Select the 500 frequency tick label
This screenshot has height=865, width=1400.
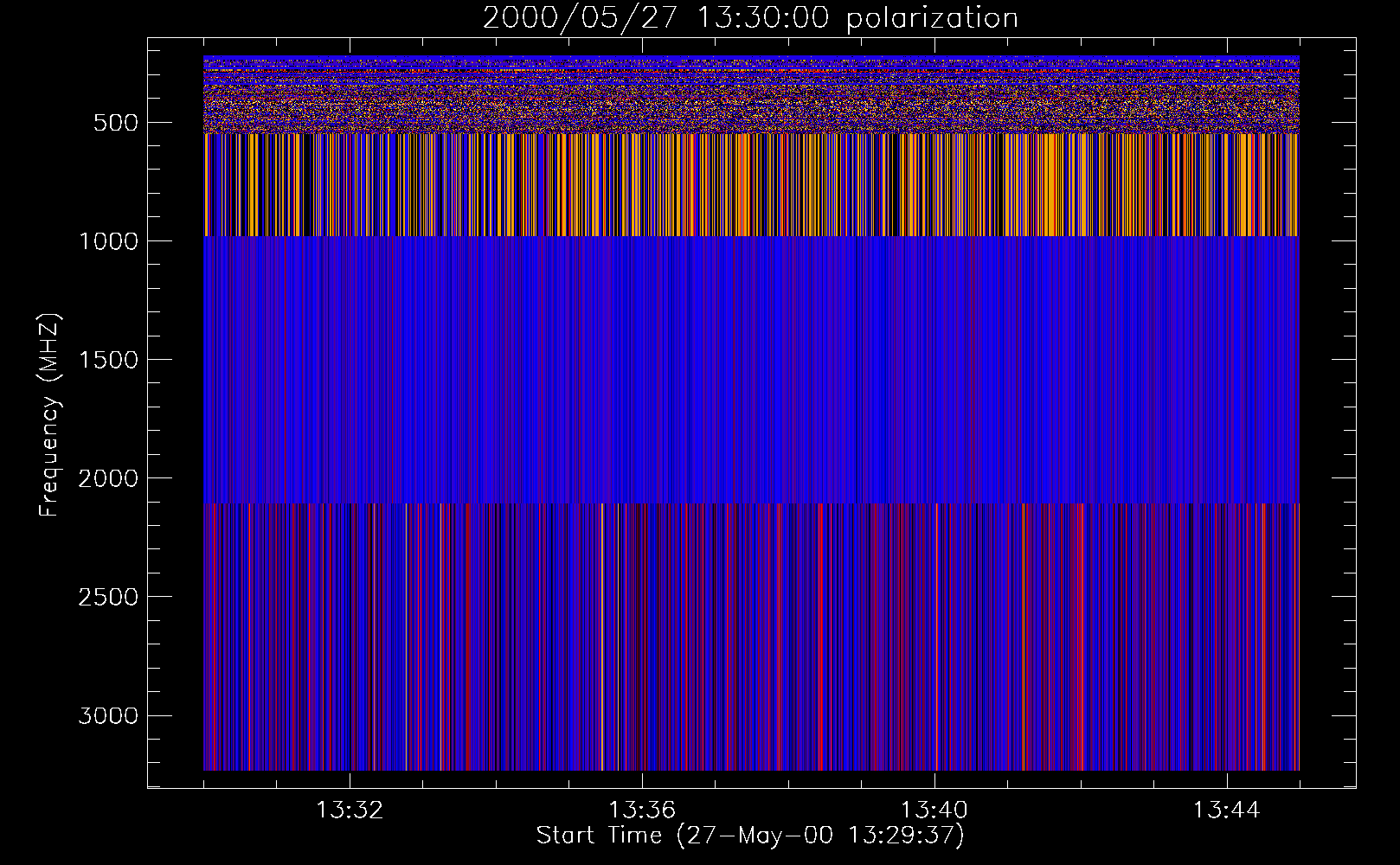point(116,123)
